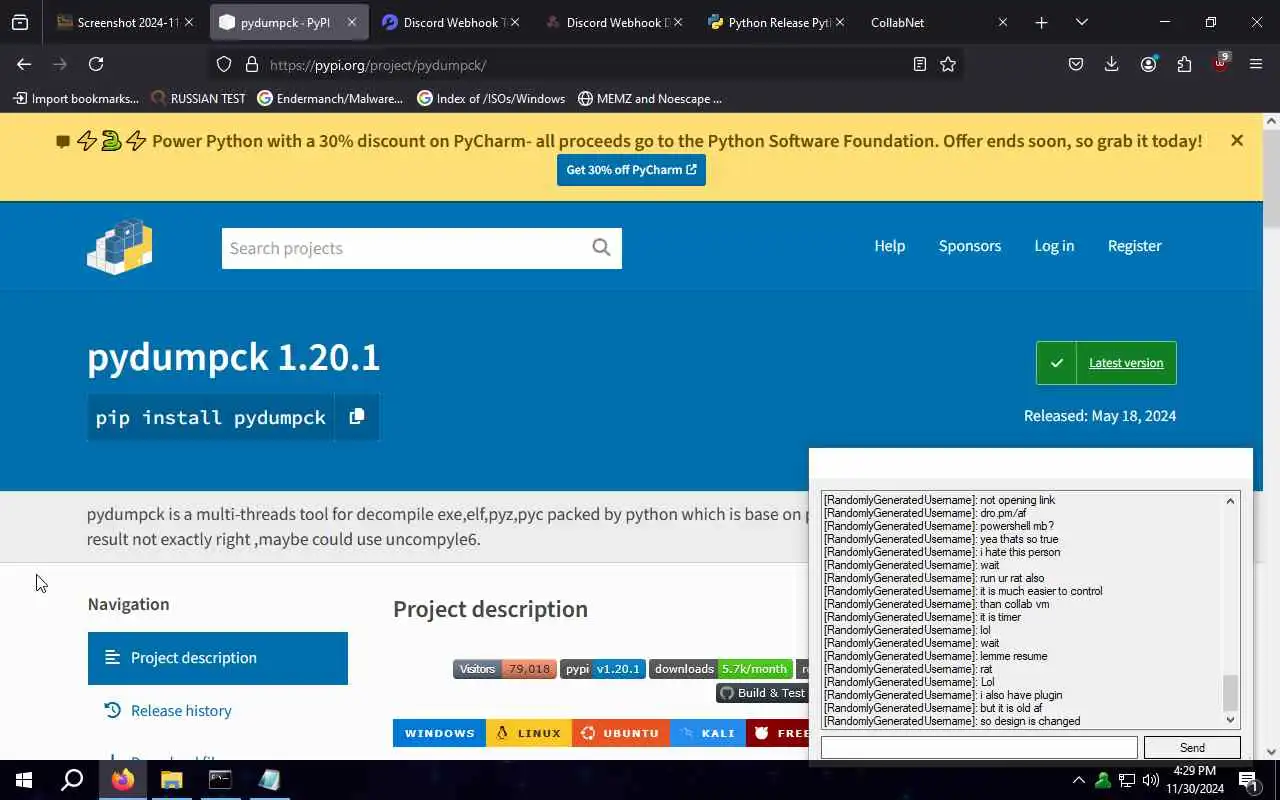This screenshot has height=800, width=1280.
Task: Open the Firefox hamburger menu
Action: coord(1256,64)
